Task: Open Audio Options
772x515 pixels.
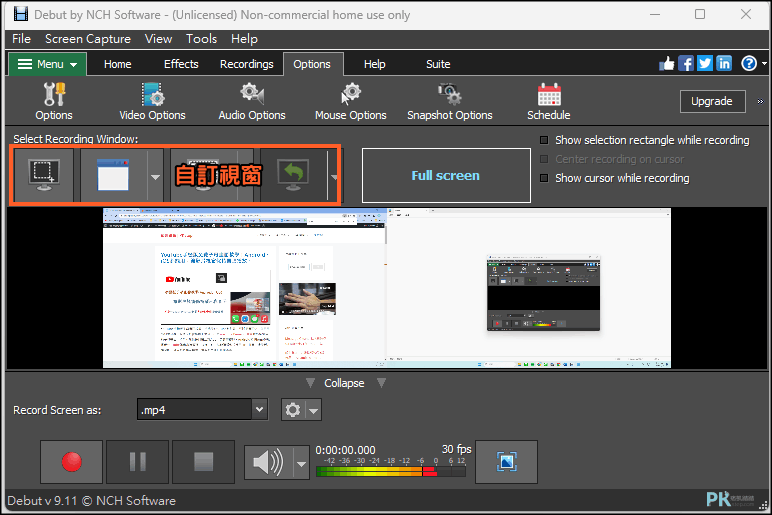Action: pos(252,101)
